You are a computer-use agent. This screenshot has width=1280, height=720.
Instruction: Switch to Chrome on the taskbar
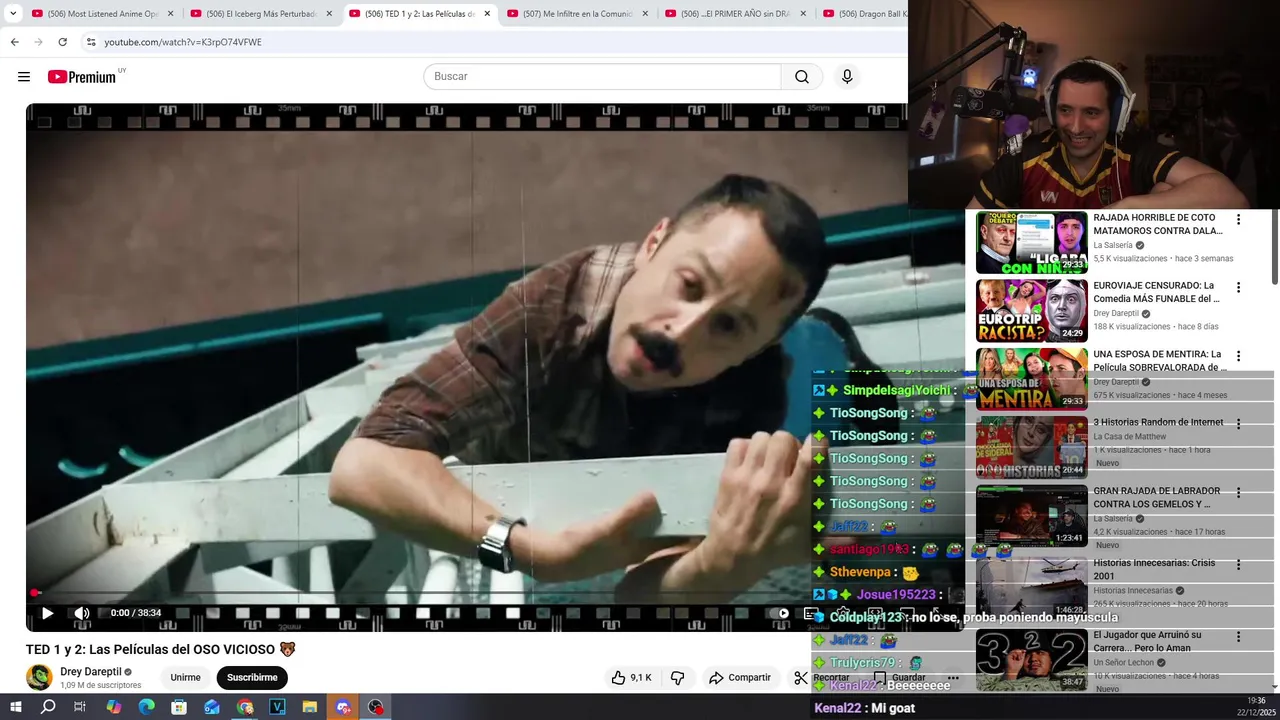click(245, 707)
